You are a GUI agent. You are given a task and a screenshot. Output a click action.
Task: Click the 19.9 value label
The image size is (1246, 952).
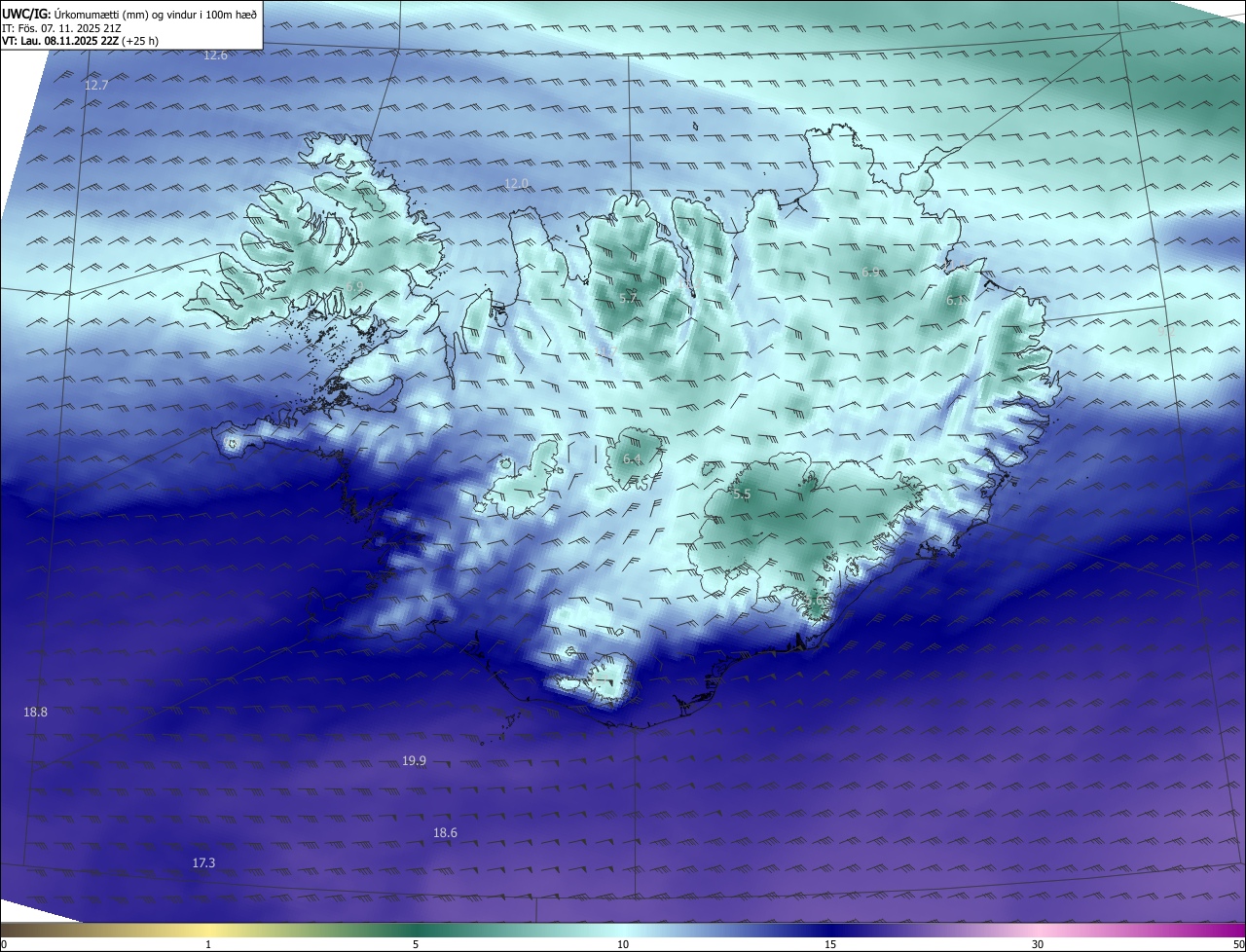(414, 761)
